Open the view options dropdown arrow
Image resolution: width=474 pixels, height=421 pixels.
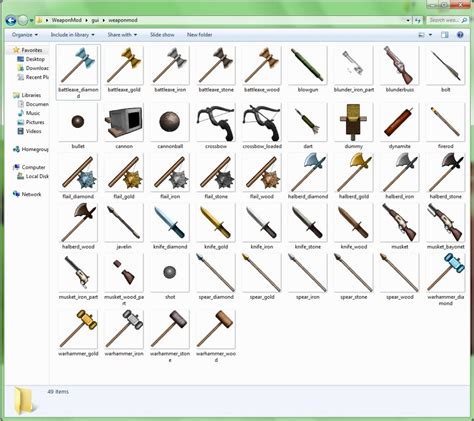click(x=430, y=35)
